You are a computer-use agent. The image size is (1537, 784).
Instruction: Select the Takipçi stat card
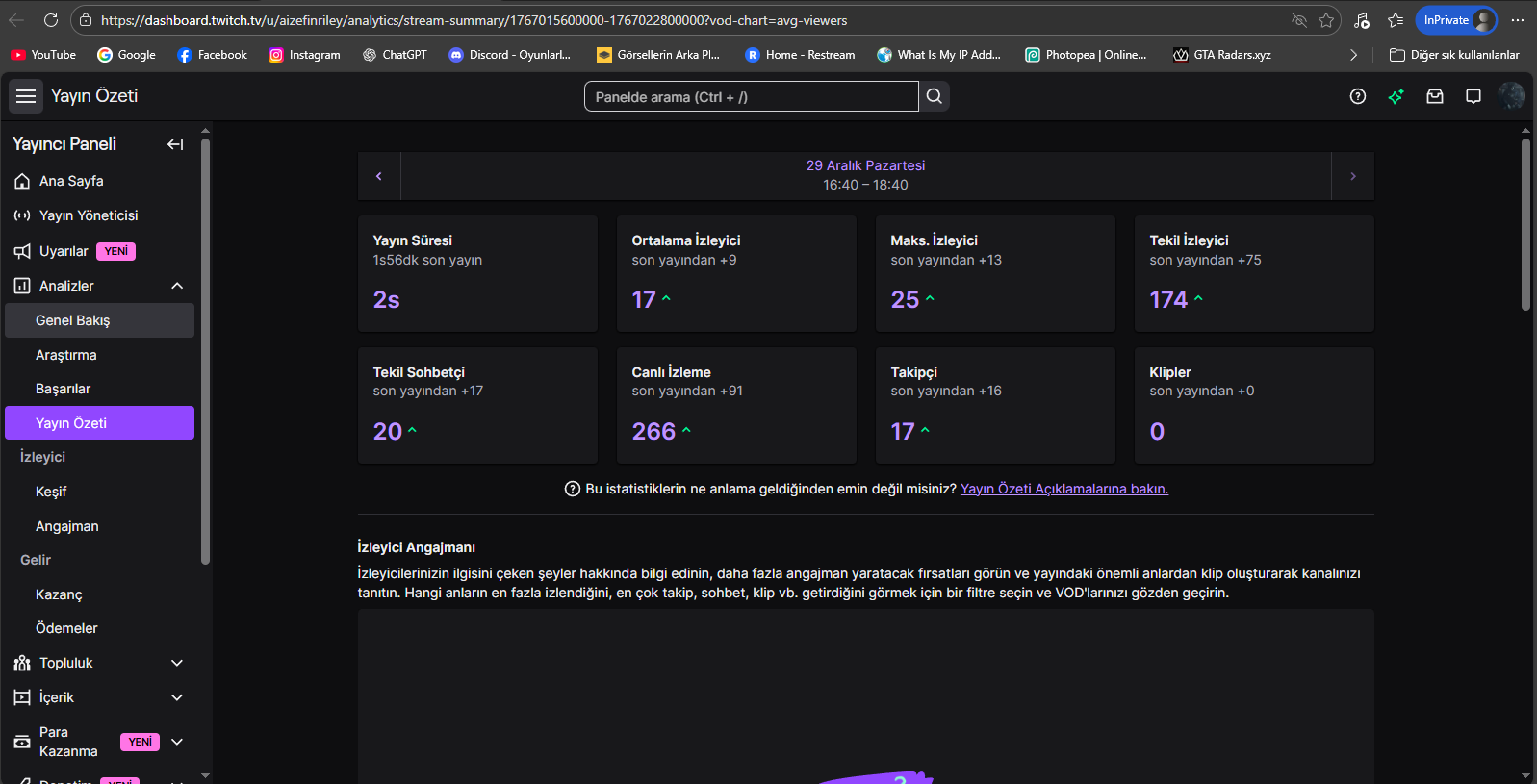[995, 405]
